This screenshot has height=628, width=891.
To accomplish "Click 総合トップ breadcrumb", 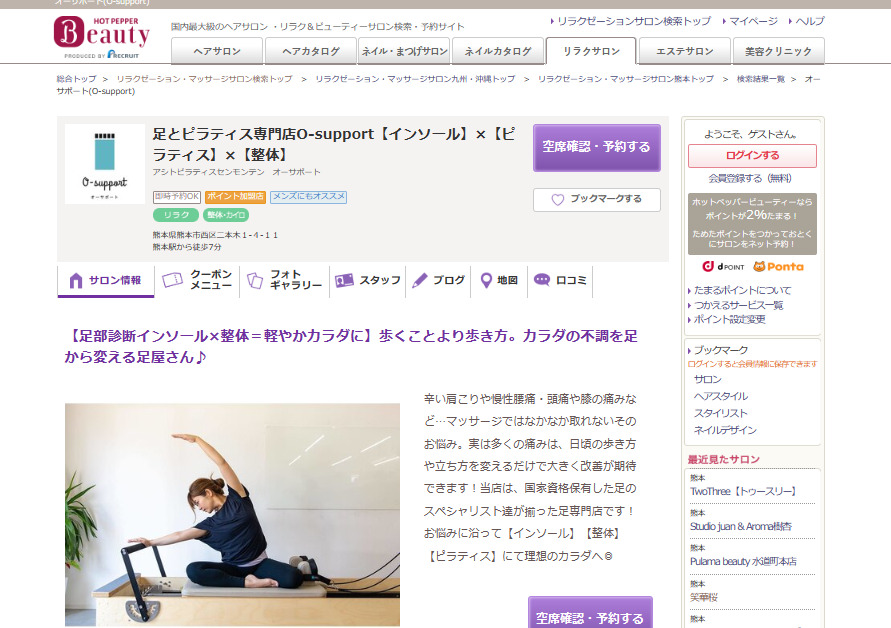I will (76, 79).
